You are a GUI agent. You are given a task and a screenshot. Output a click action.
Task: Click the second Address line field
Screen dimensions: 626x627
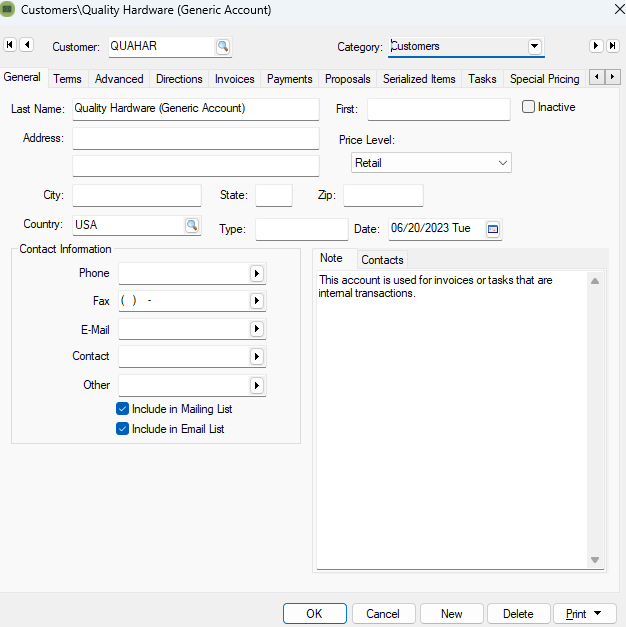click(x=196, y=166)
